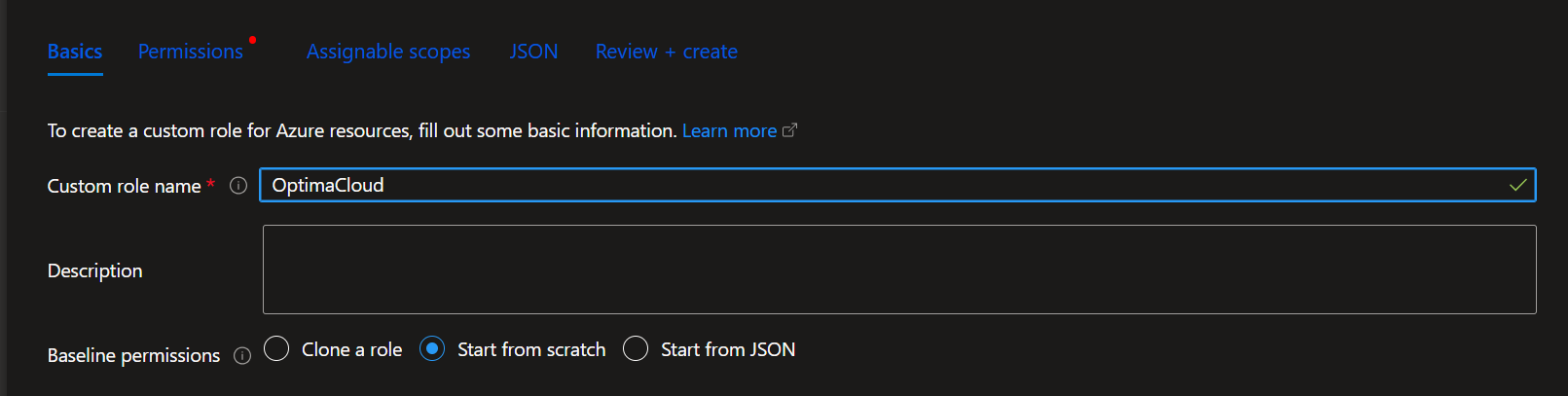
Task: Click the red dot indicator on Permissions tab
Action: [252, 40]
